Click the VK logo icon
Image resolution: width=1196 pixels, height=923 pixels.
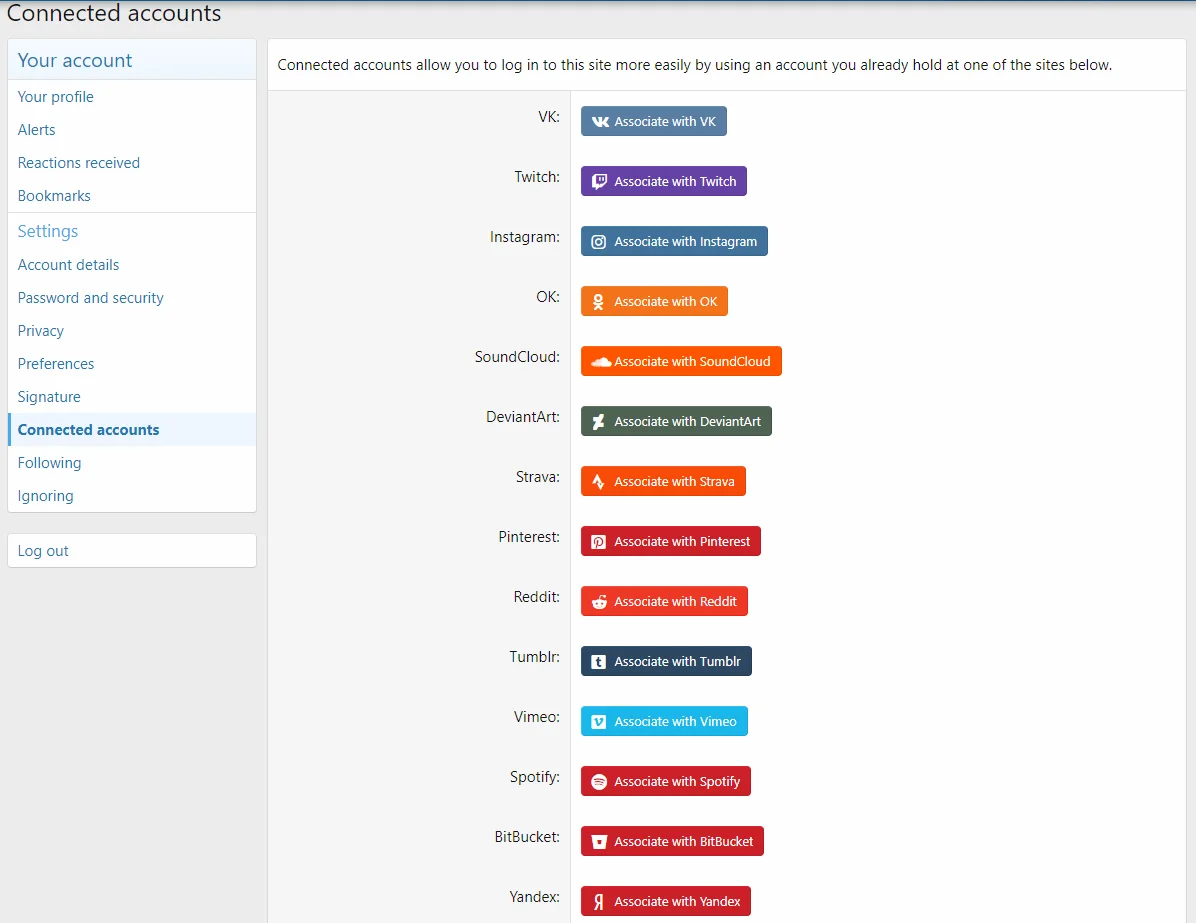click(x=600, y=121)
